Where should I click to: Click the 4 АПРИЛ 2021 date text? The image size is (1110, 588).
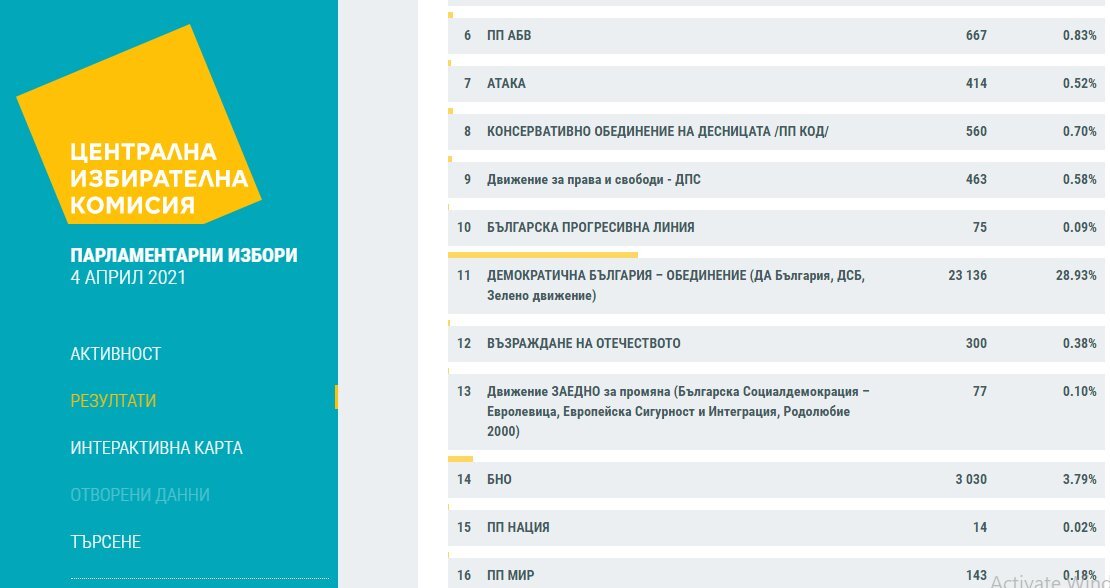tap(128, 277)
